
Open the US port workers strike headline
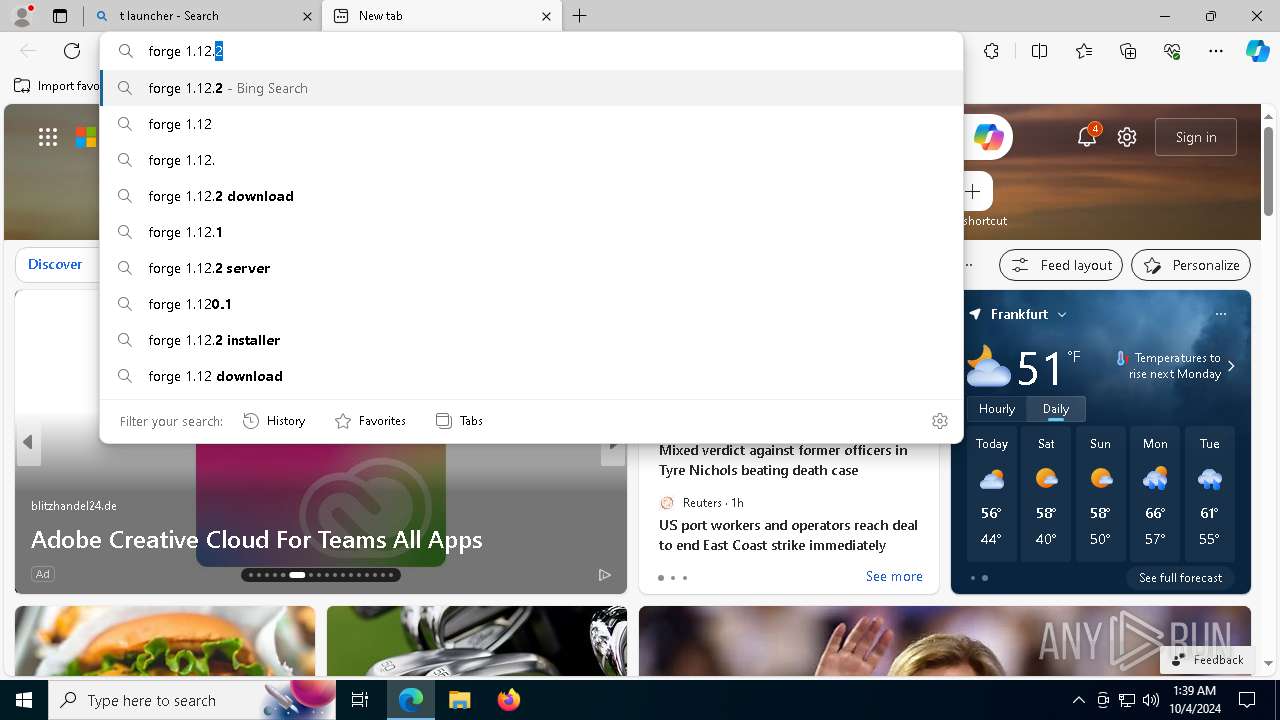pyautogui.click(x=788, y=535)
